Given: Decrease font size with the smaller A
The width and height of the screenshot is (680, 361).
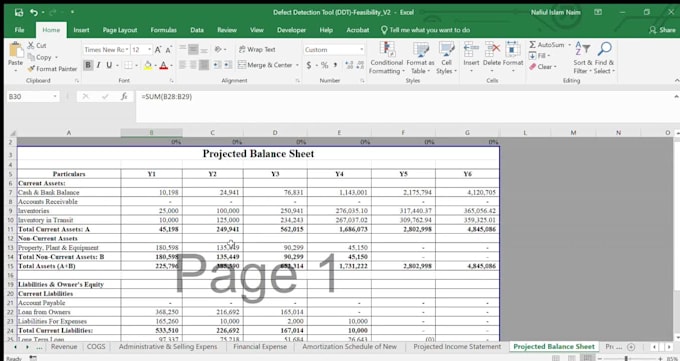Looking at the screenshot, I should click(x=168, y=49).
